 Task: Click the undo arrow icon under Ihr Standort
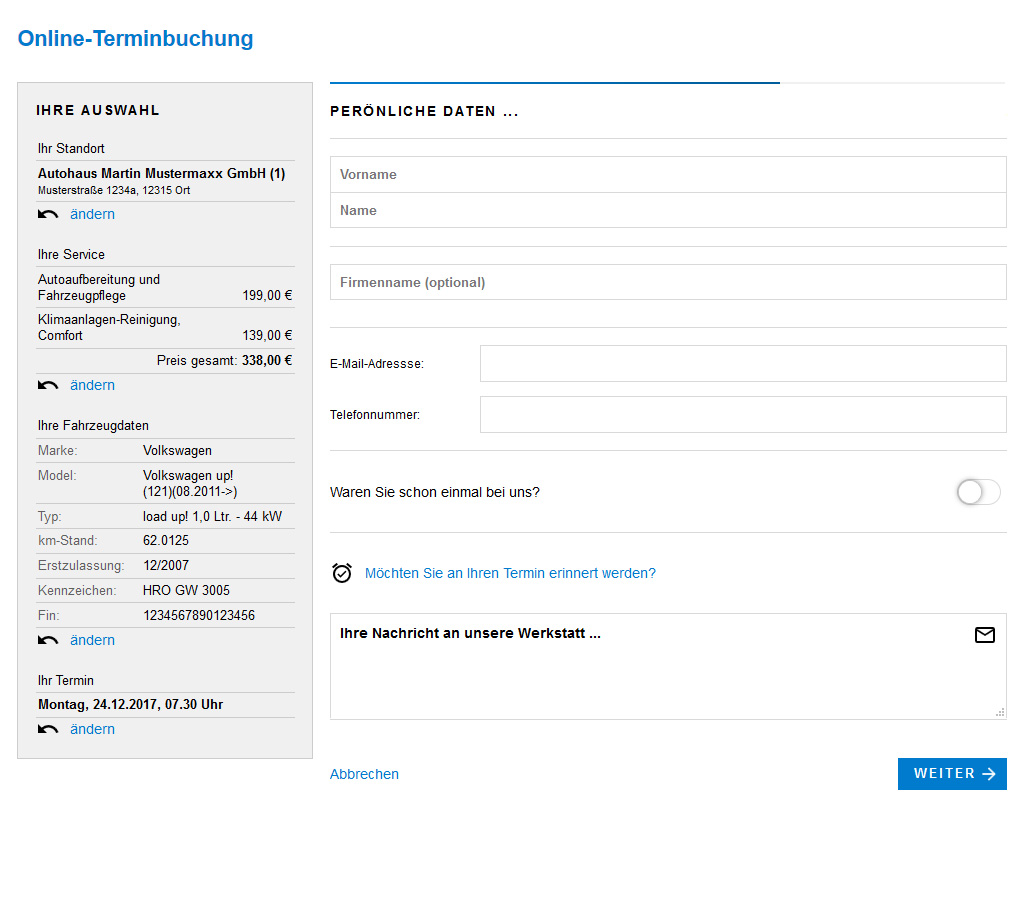[x=48, y=214]
